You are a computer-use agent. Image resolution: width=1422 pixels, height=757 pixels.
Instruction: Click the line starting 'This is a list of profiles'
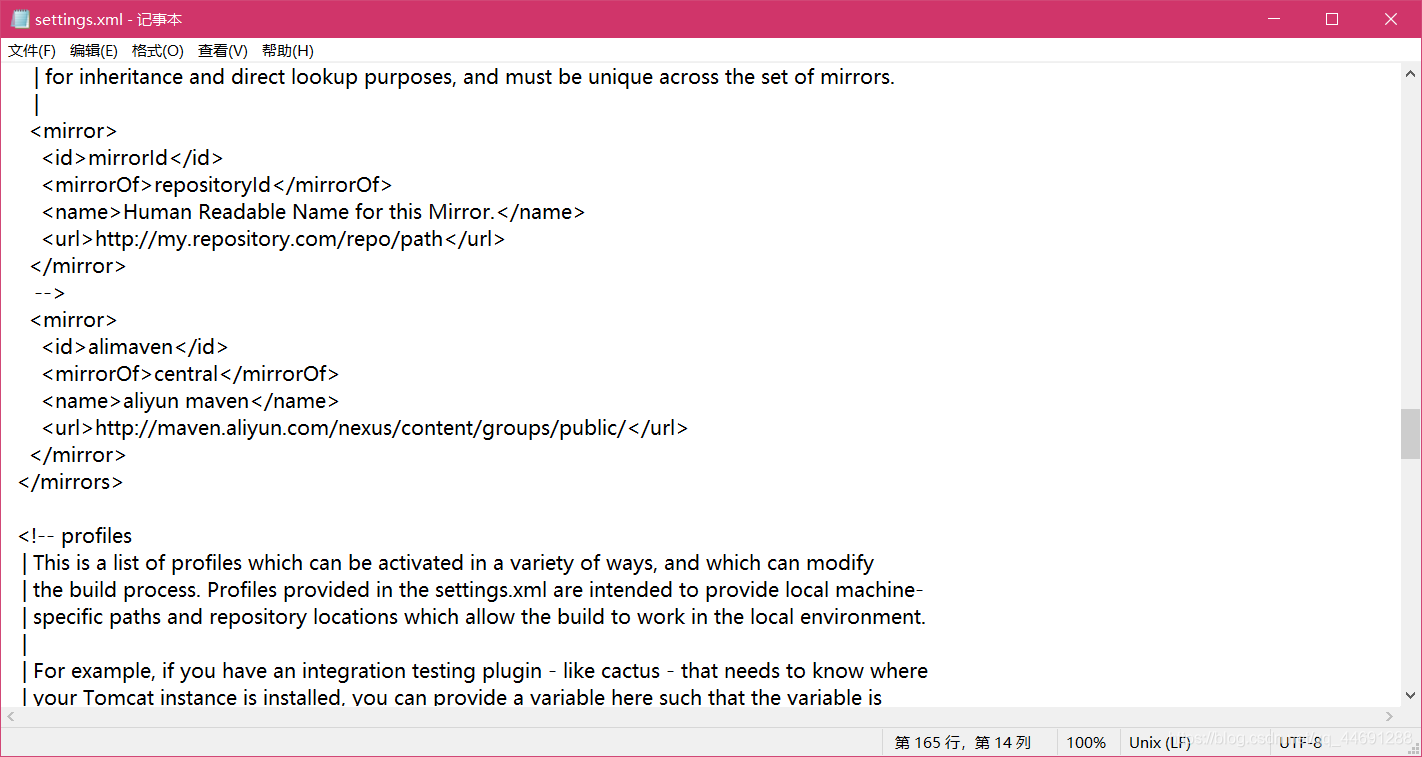tap(448, 563)
